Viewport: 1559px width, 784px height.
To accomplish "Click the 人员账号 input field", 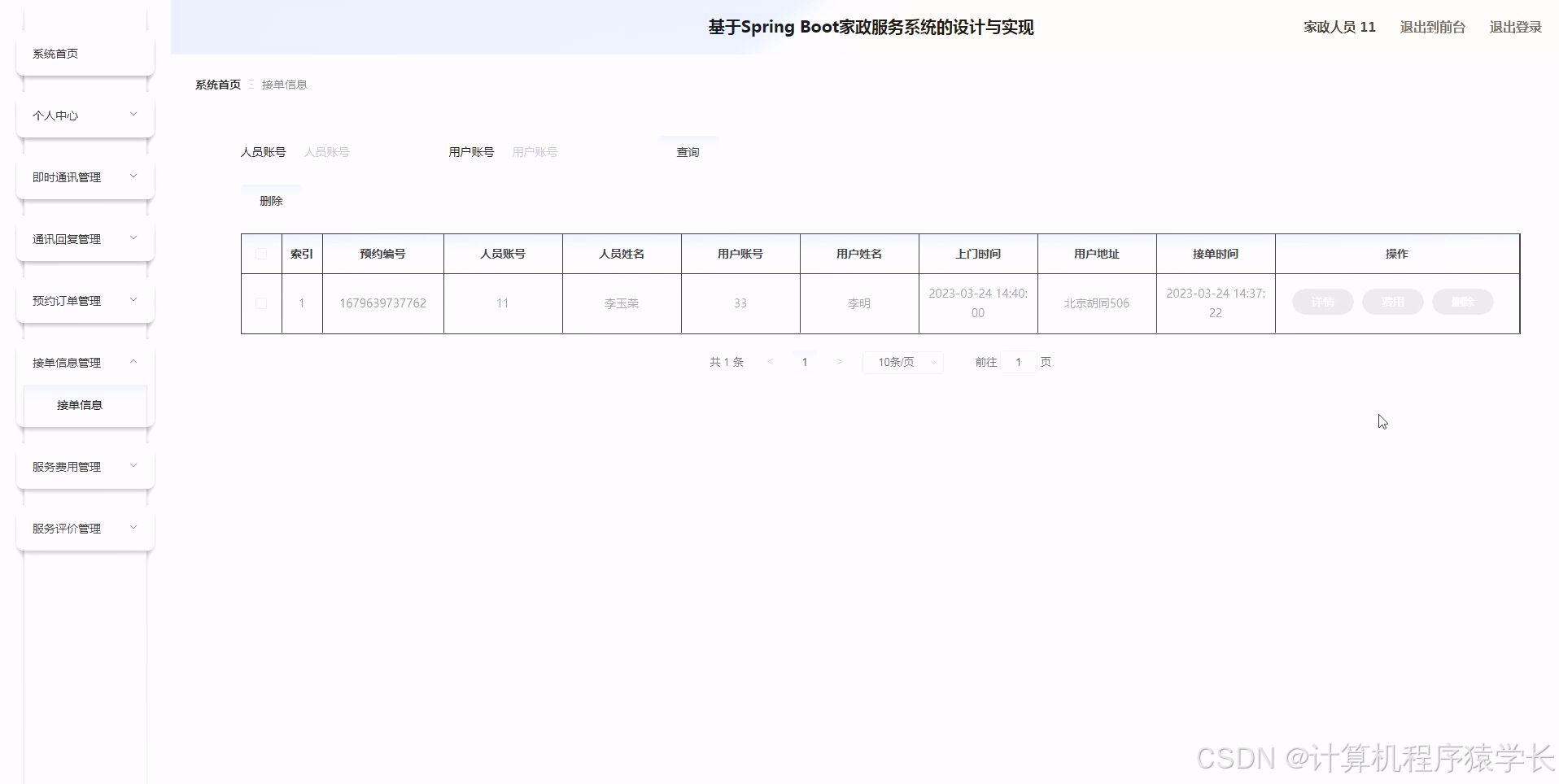I will click(365, 151).
